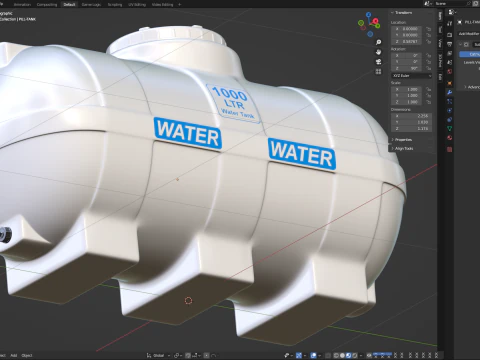Collapse the Transform panel

[402, 13]
